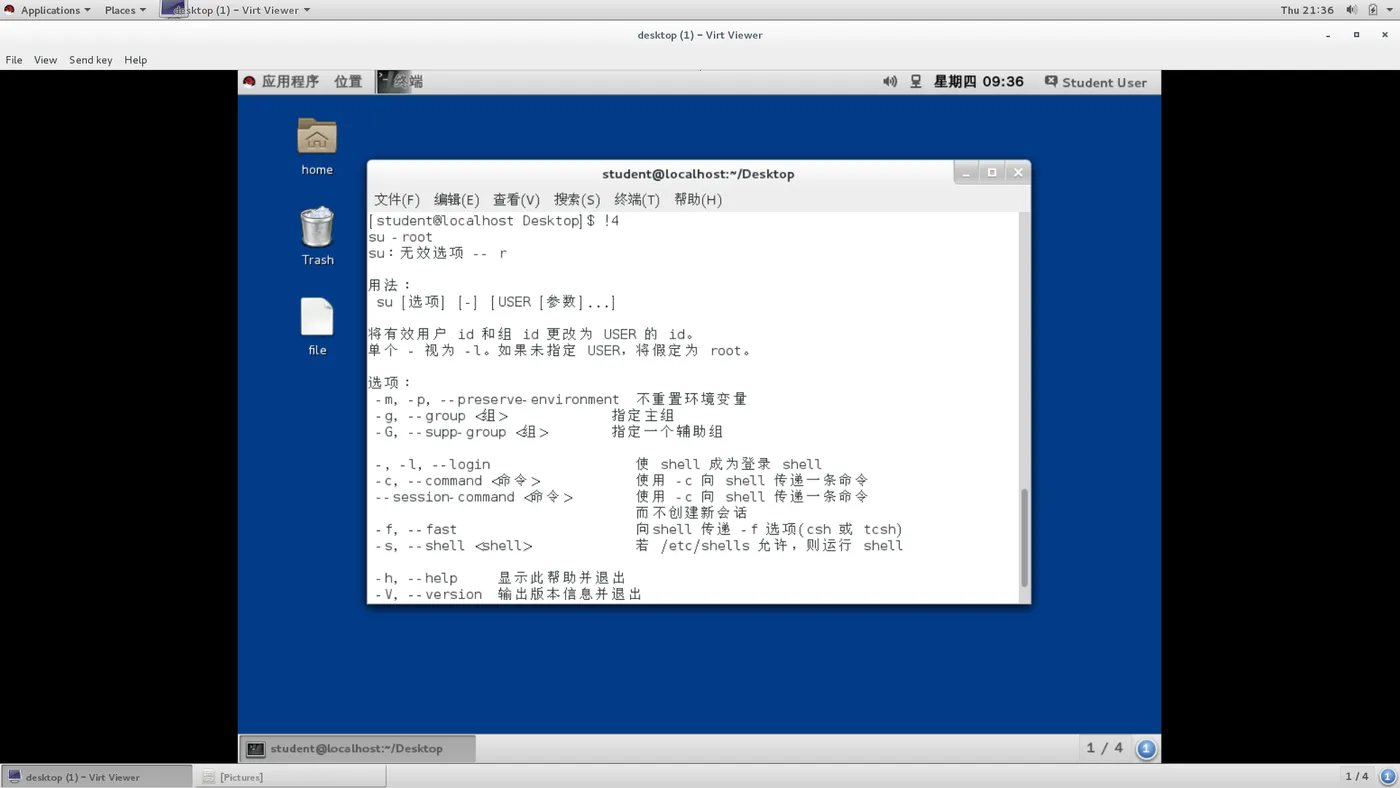The height and width of the screenshot is (788, 1400).
Task: Click host workspace switcher icon bottom right
Action: pyautogui.click(x=1387, y=777)
